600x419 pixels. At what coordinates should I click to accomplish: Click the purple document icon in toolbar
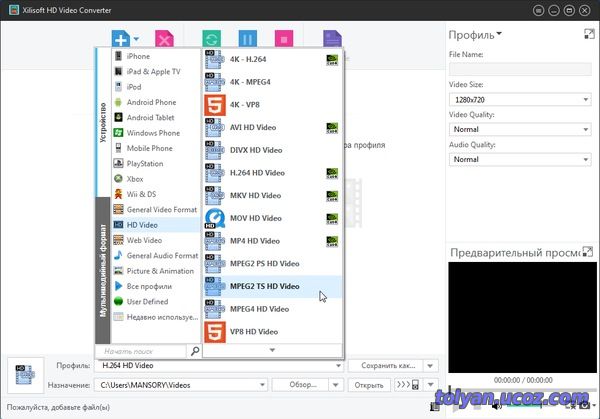tap(332, 39)
